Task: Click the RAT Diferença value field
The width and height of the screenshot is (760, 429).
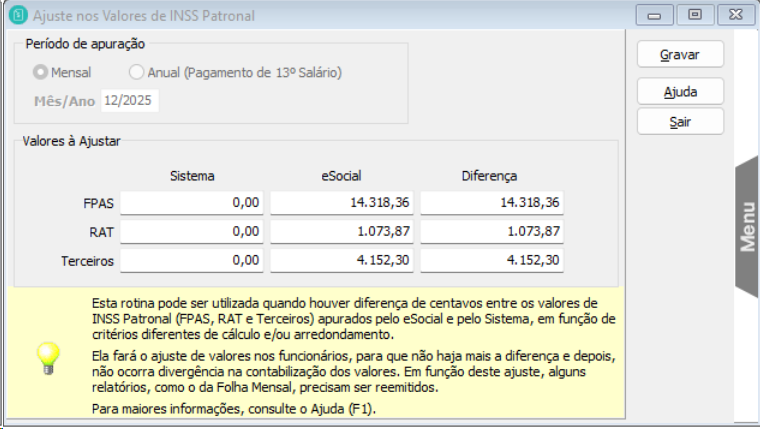Action: 491,232
